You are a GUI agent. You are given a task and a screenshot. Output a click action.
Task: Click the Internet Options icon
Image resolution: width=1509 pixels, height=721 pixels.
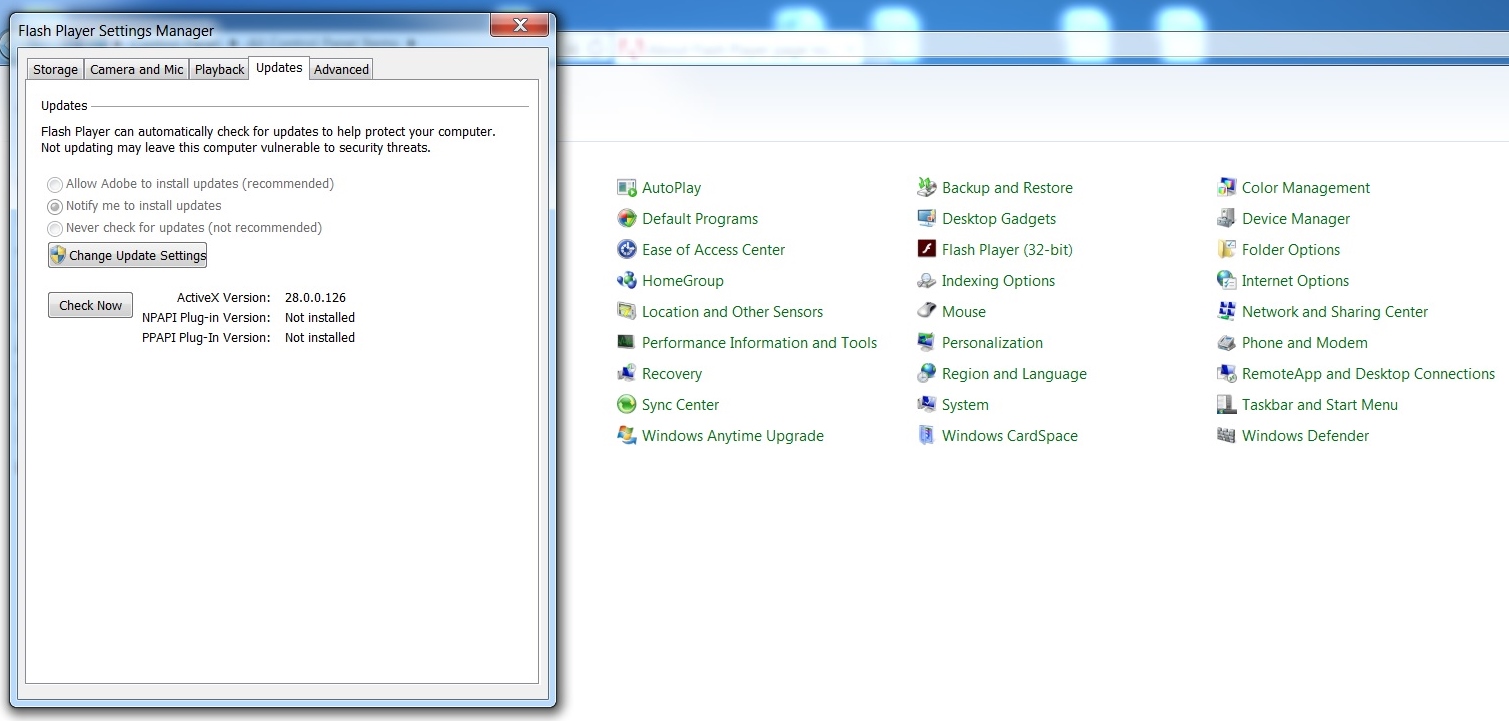[x=1227, y=281]
